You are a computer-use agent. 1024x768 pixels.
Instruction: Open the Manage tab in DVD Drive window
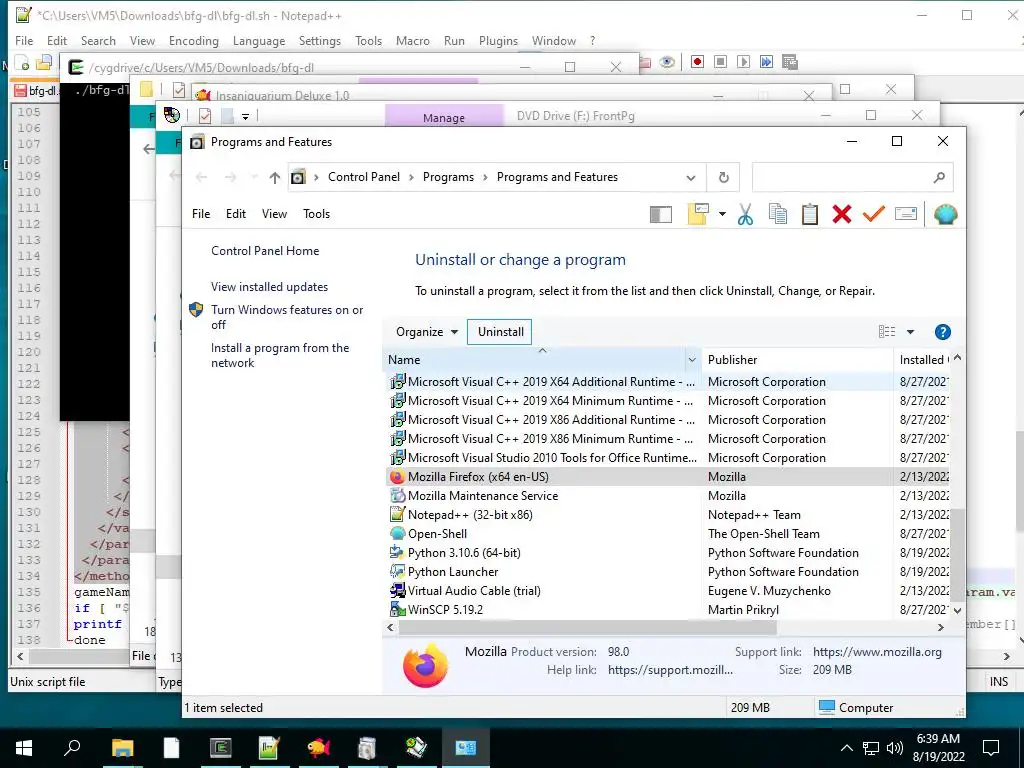coord(443,118)
